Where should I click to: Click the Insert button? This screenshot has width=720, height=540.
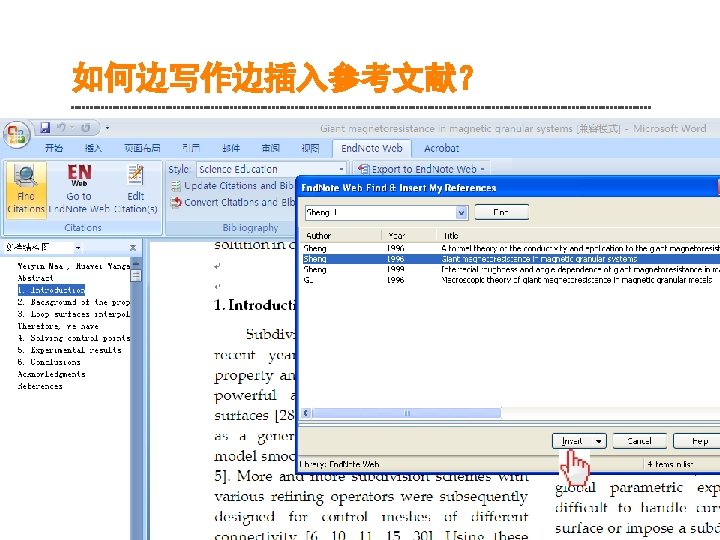[572, 441]
